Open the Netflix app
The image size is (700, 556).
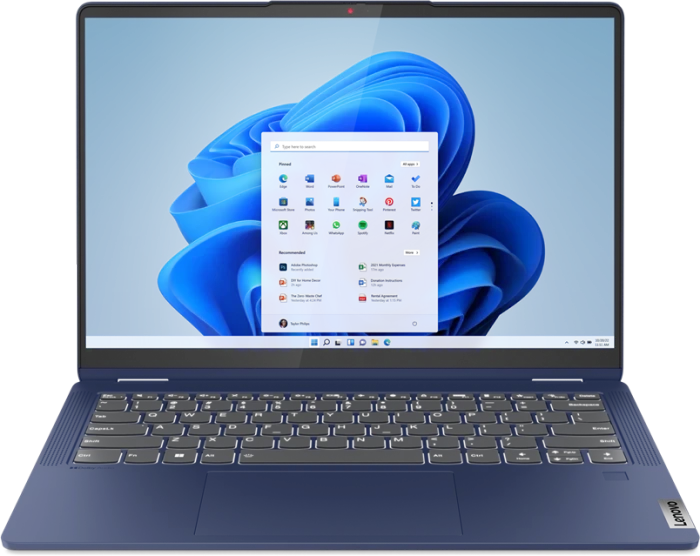point(389,225)
